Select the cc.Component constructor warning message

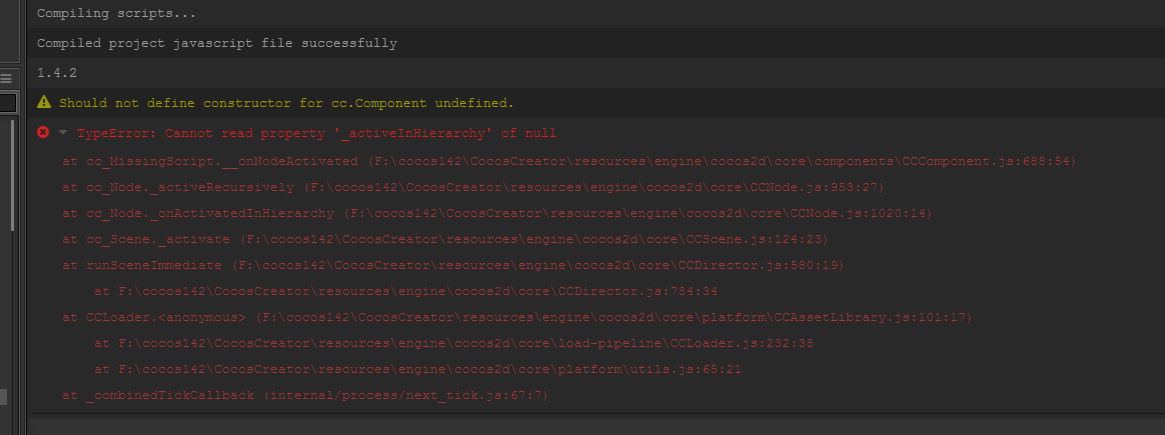[x=286, y=103]
